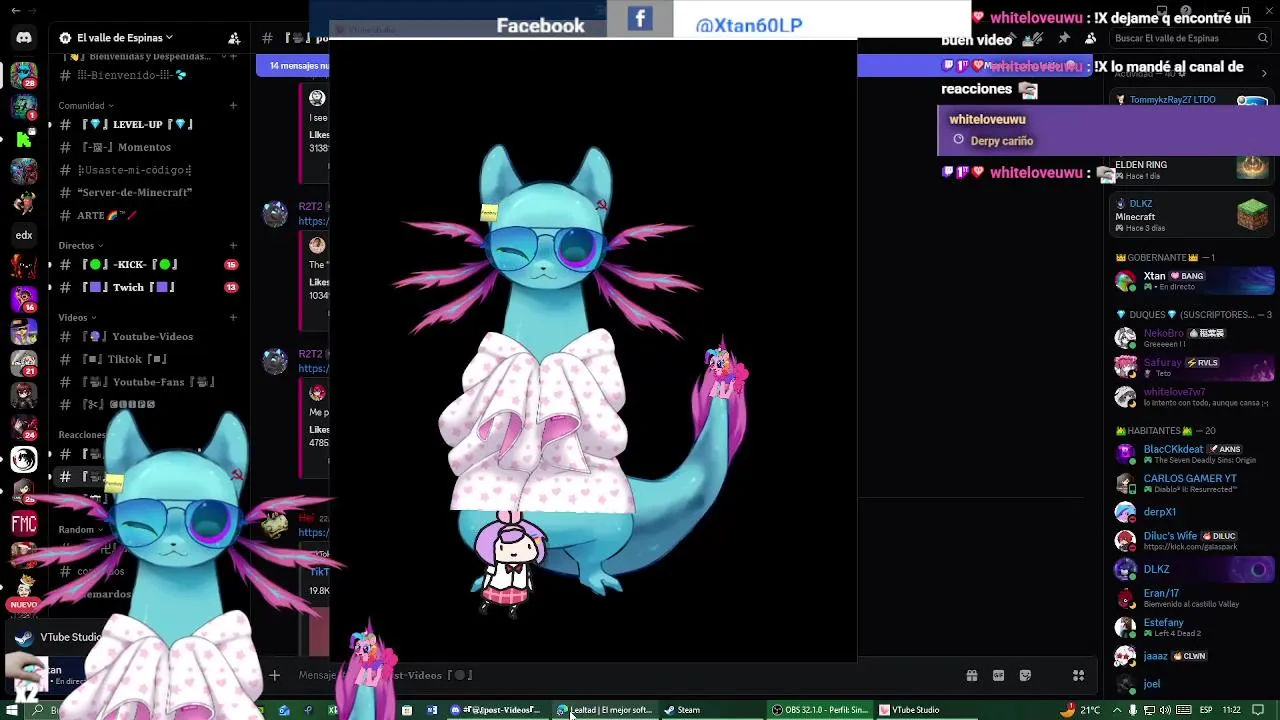Collapse the Videos category
This screenshot has width=1280, height=720.
[x=77, y=317]
